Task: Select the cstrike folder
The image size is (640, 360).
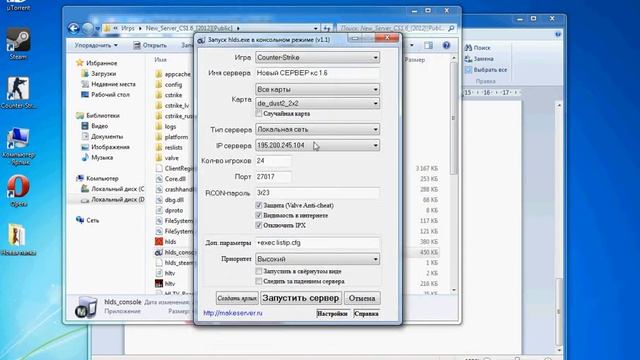Action: [x=169, y=95]
